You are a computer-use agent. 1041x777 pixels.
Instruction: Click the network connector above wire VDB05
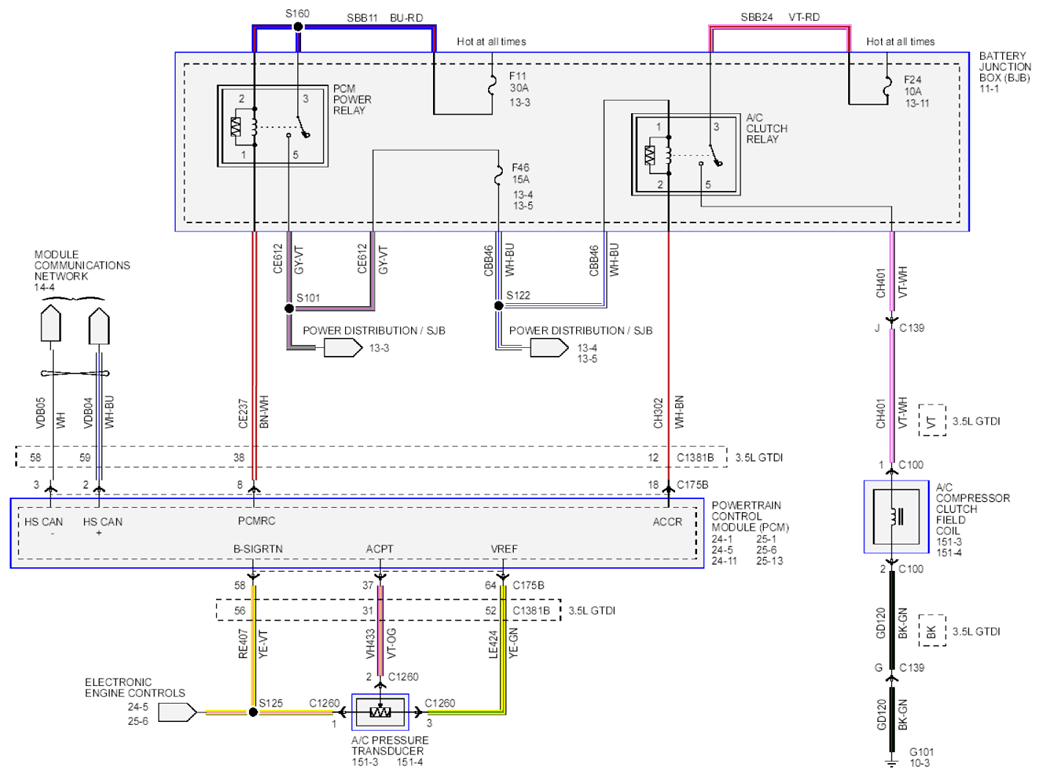(51, 323)
